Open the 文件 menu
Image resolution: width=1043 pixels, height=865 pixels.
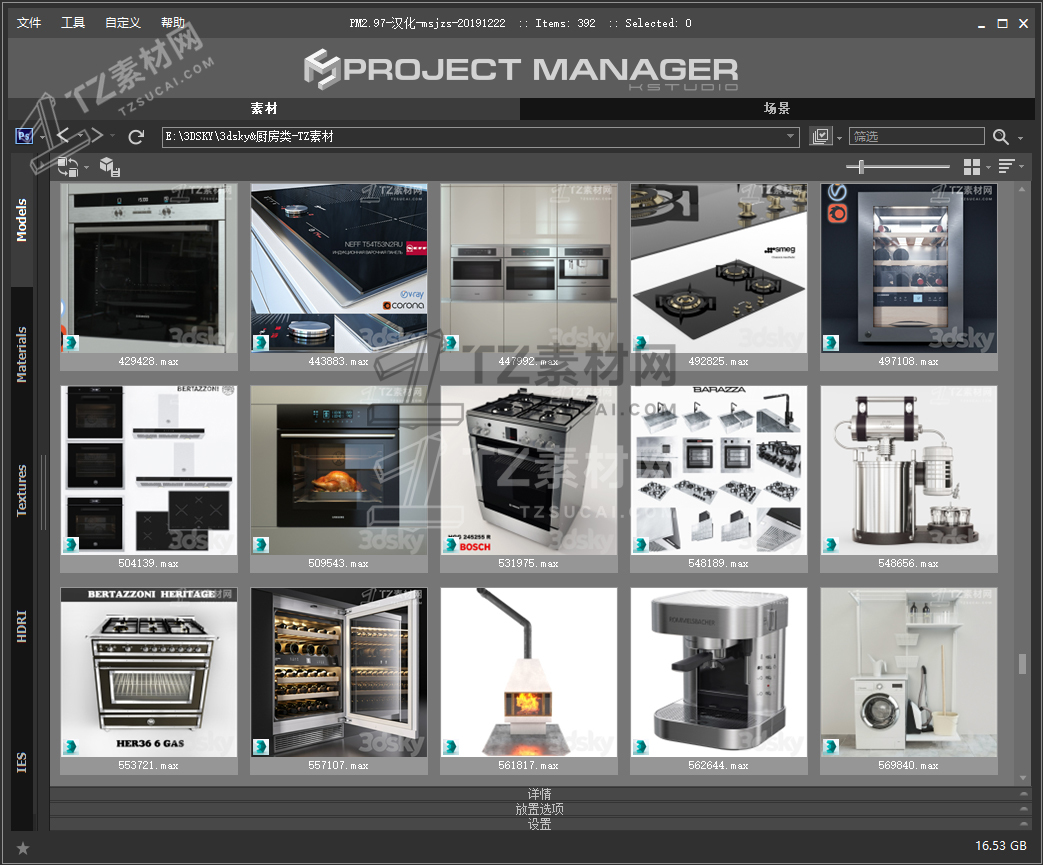(29, 23)
